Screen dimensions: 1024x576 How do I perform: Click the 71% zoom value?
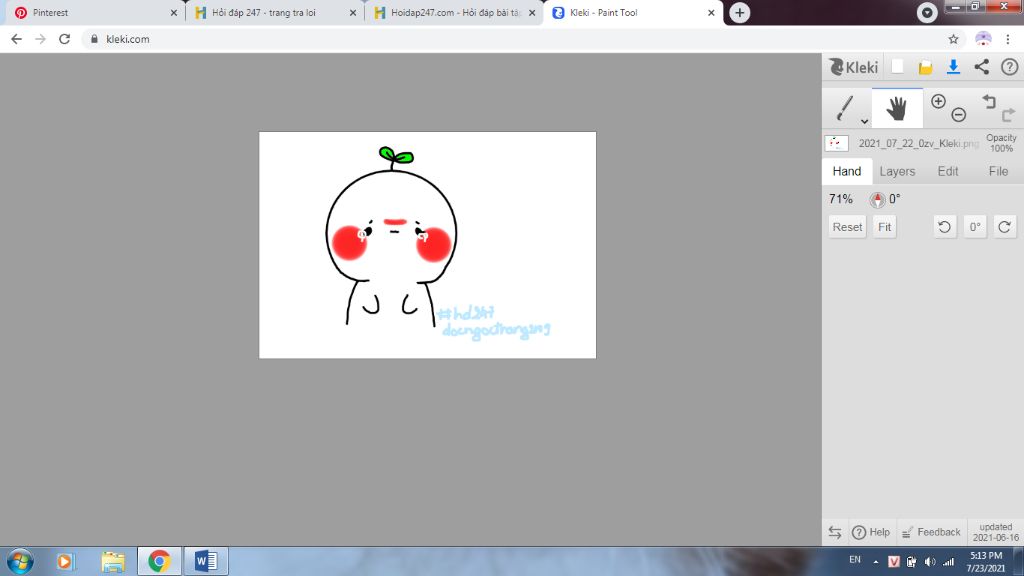(x=840, y=199)
